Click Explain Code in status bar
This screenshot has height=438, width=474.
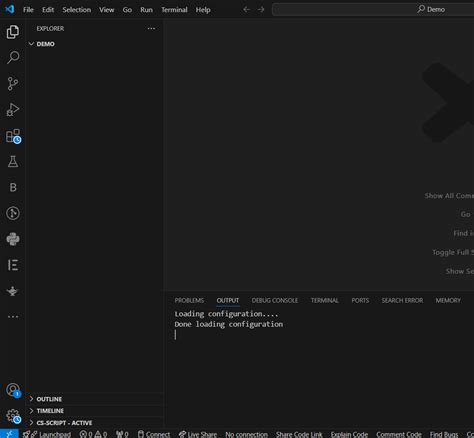(349, 434)
